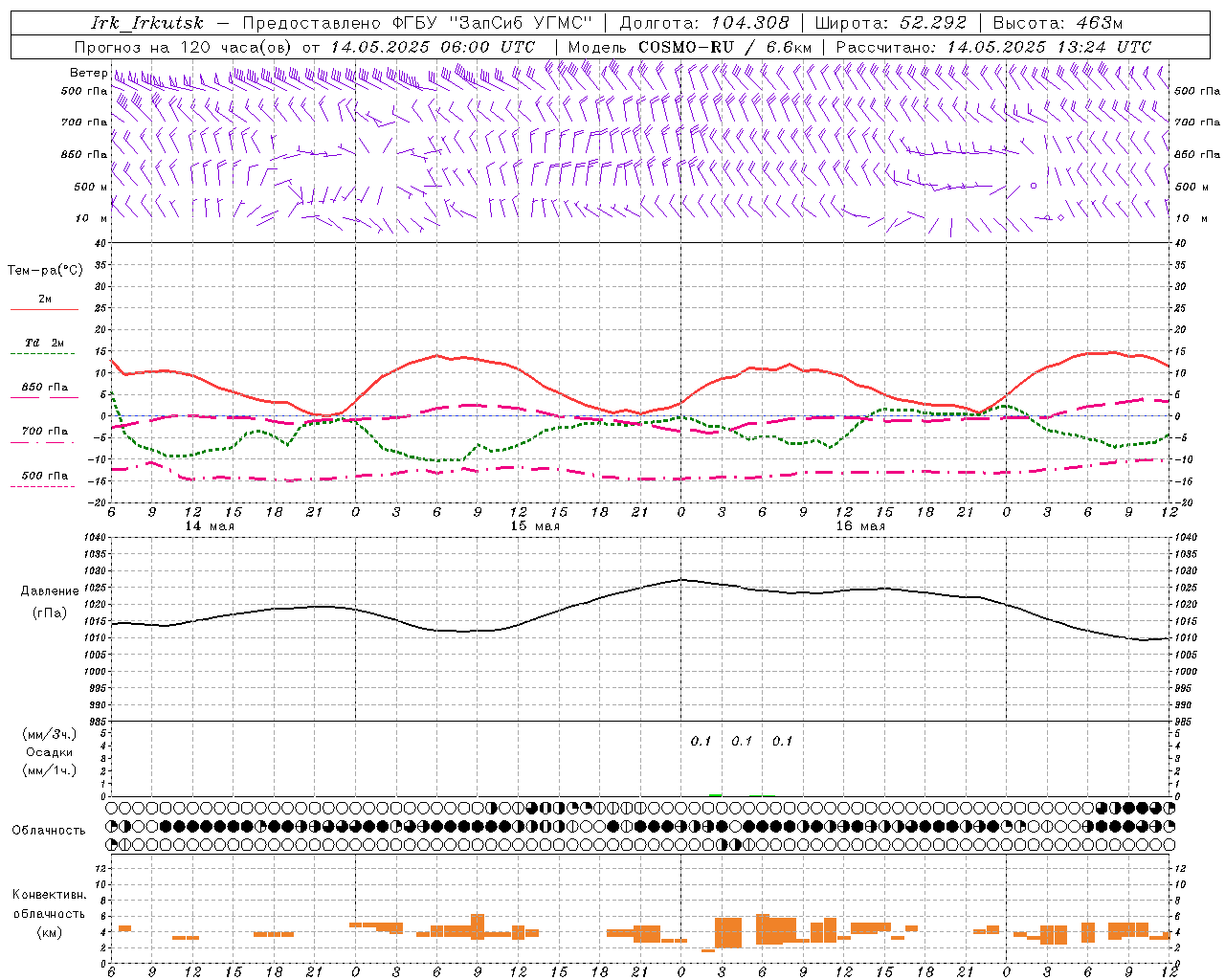This screenshot has width=1225, height=980.
Task: Select the 'Долгота: 104.308' header value
Action: 703,23
